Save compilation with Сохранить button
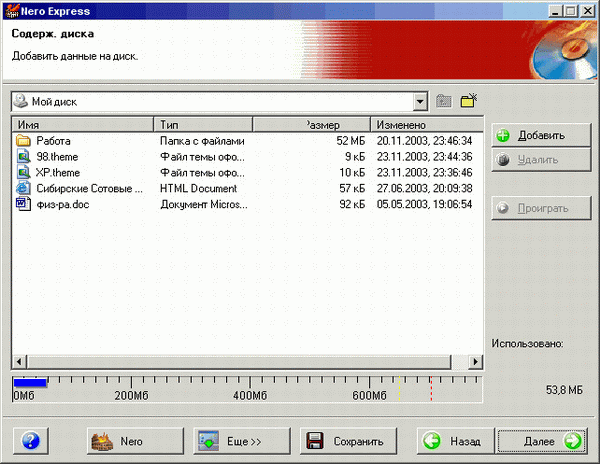The height and width of the screenshot is (464, 600). point(348,441)
